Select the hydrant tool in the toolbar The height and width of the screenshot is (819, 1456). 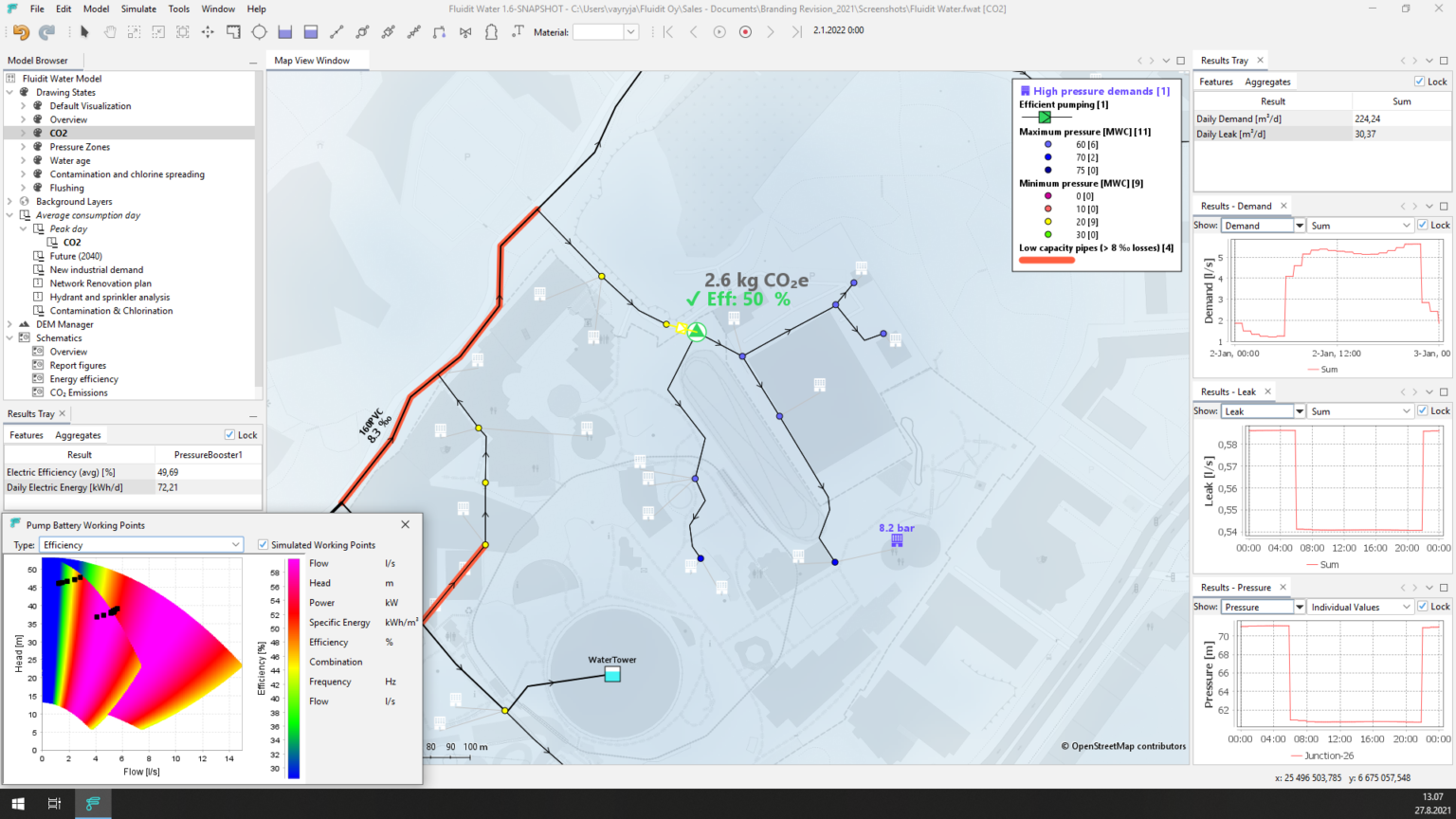coord(492,31)
